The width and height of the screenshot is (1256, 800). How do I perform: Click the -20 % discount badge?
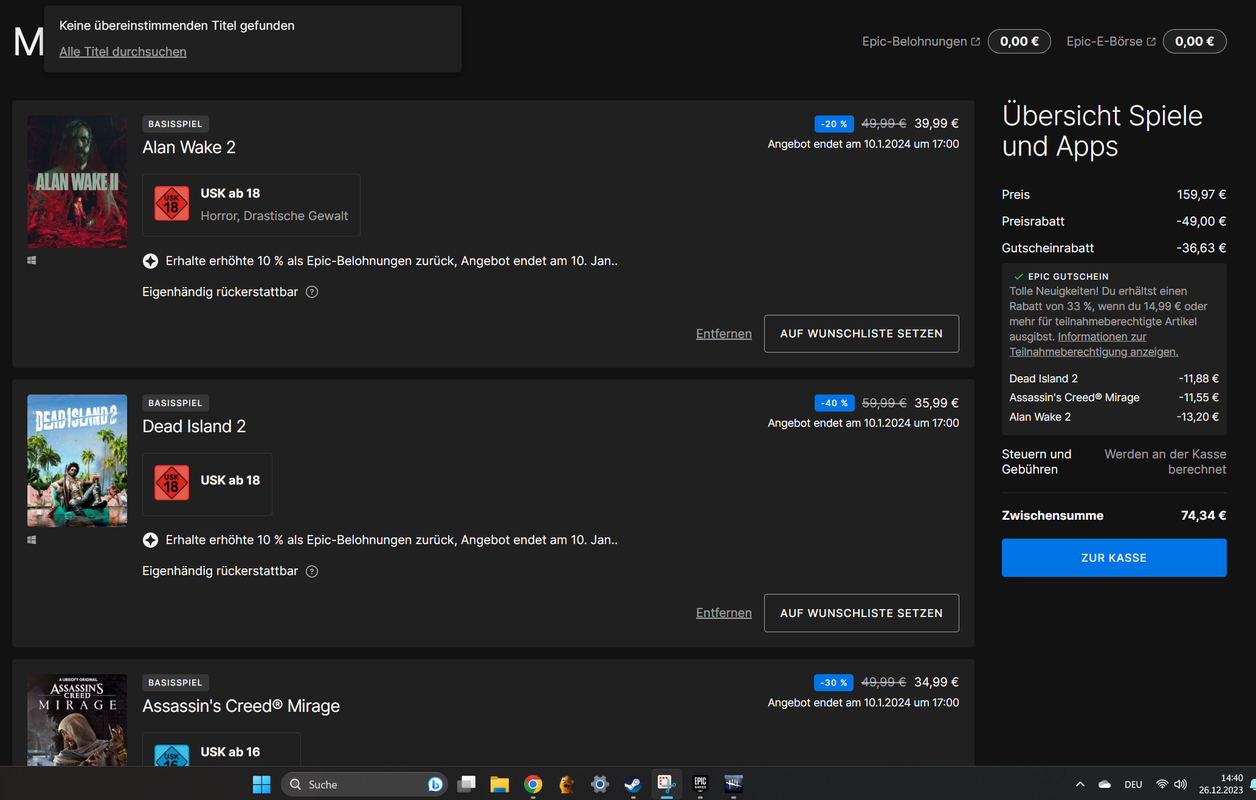[834, 124]
